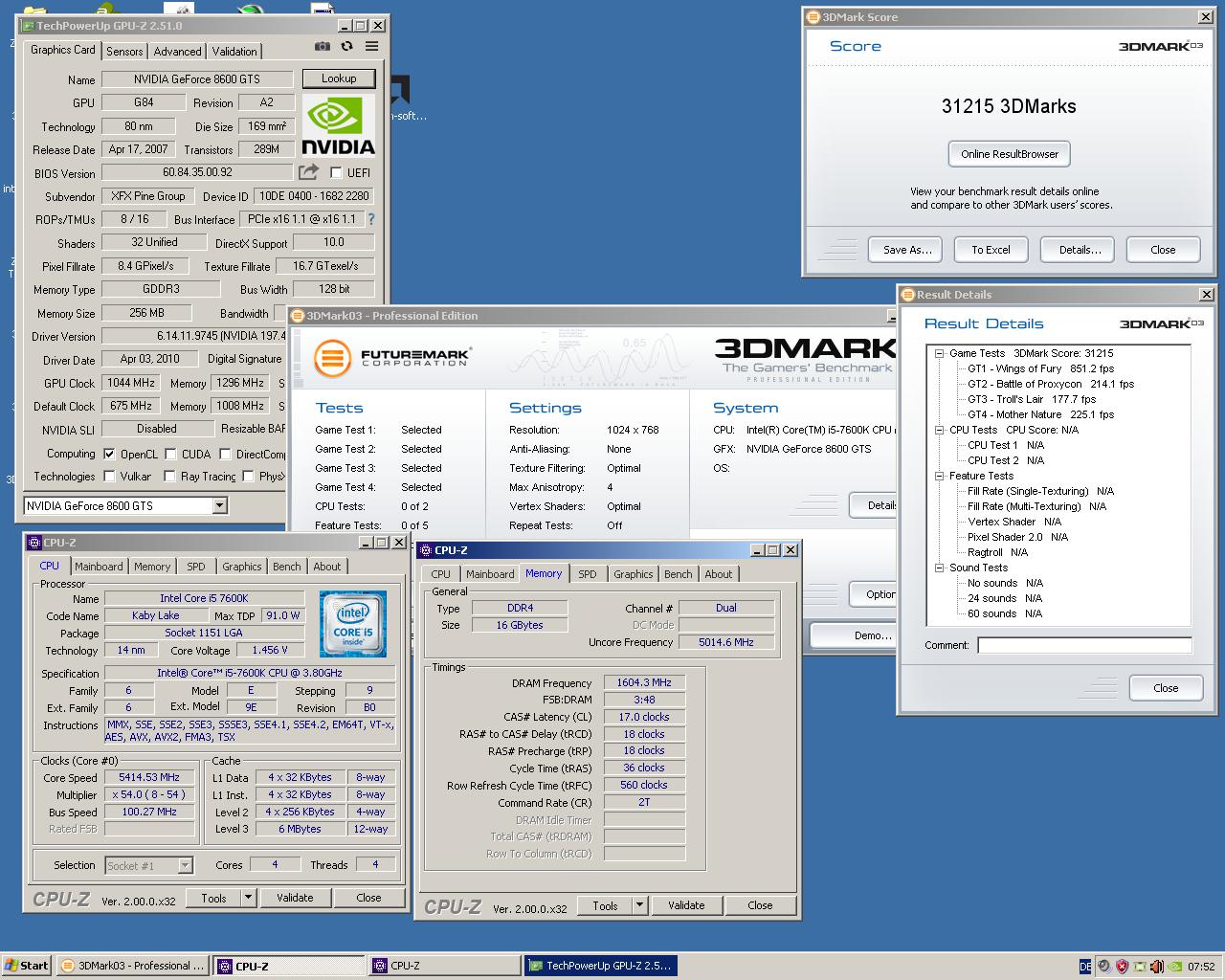Open the SPD tab in CPU-Z Memory window
Viewport: 1225px width, 980px height.
(588, 574)
